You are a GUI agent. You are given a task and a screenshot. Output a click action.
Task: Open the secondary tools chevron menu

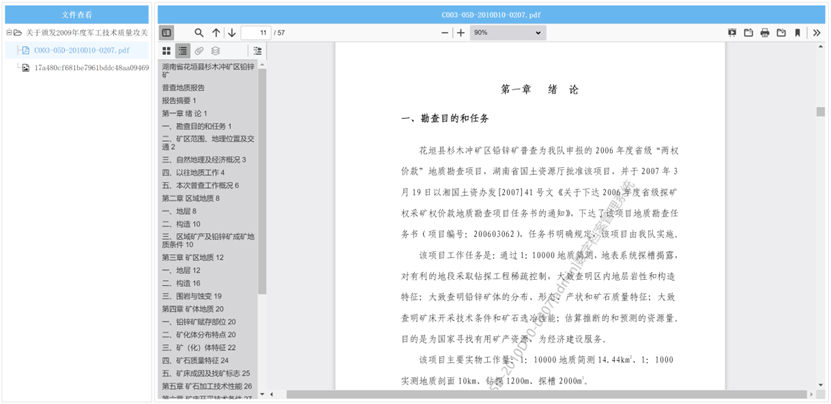click(x=817, y=33)
